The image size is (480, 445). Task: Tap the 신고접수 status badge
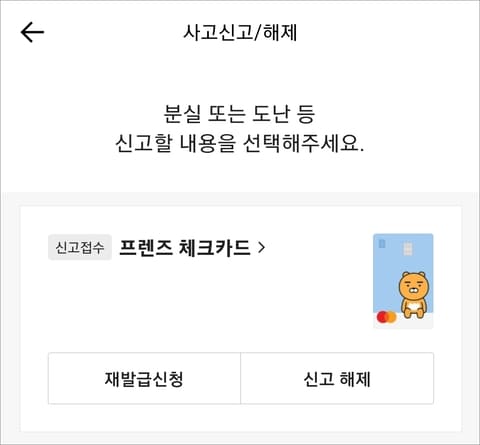pos(80,247)
